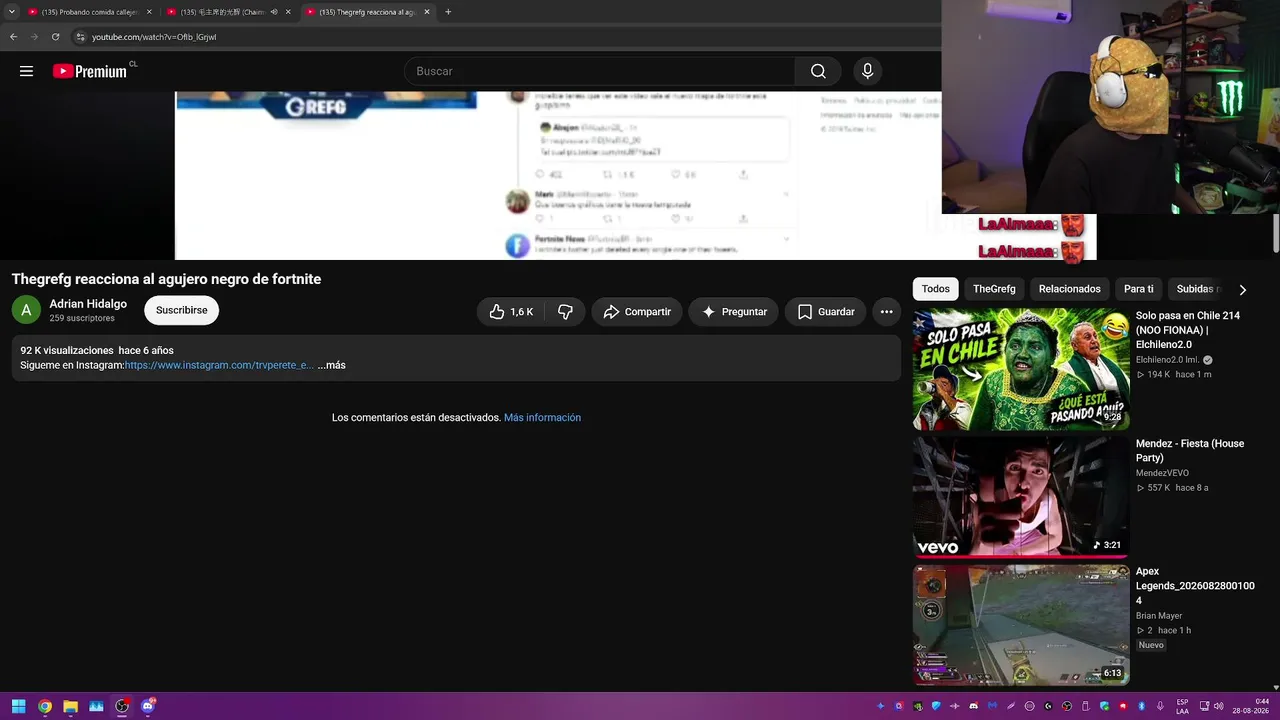The height and width of the screenshot is (720, 1280).
Task: Save the video with Guardar
Action: click(826, 312)
